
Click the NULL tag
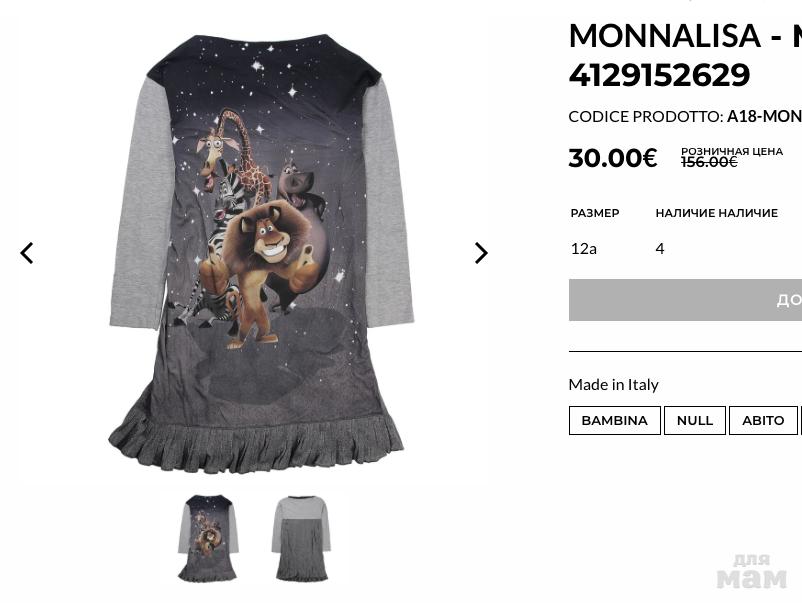coord(695,420)
